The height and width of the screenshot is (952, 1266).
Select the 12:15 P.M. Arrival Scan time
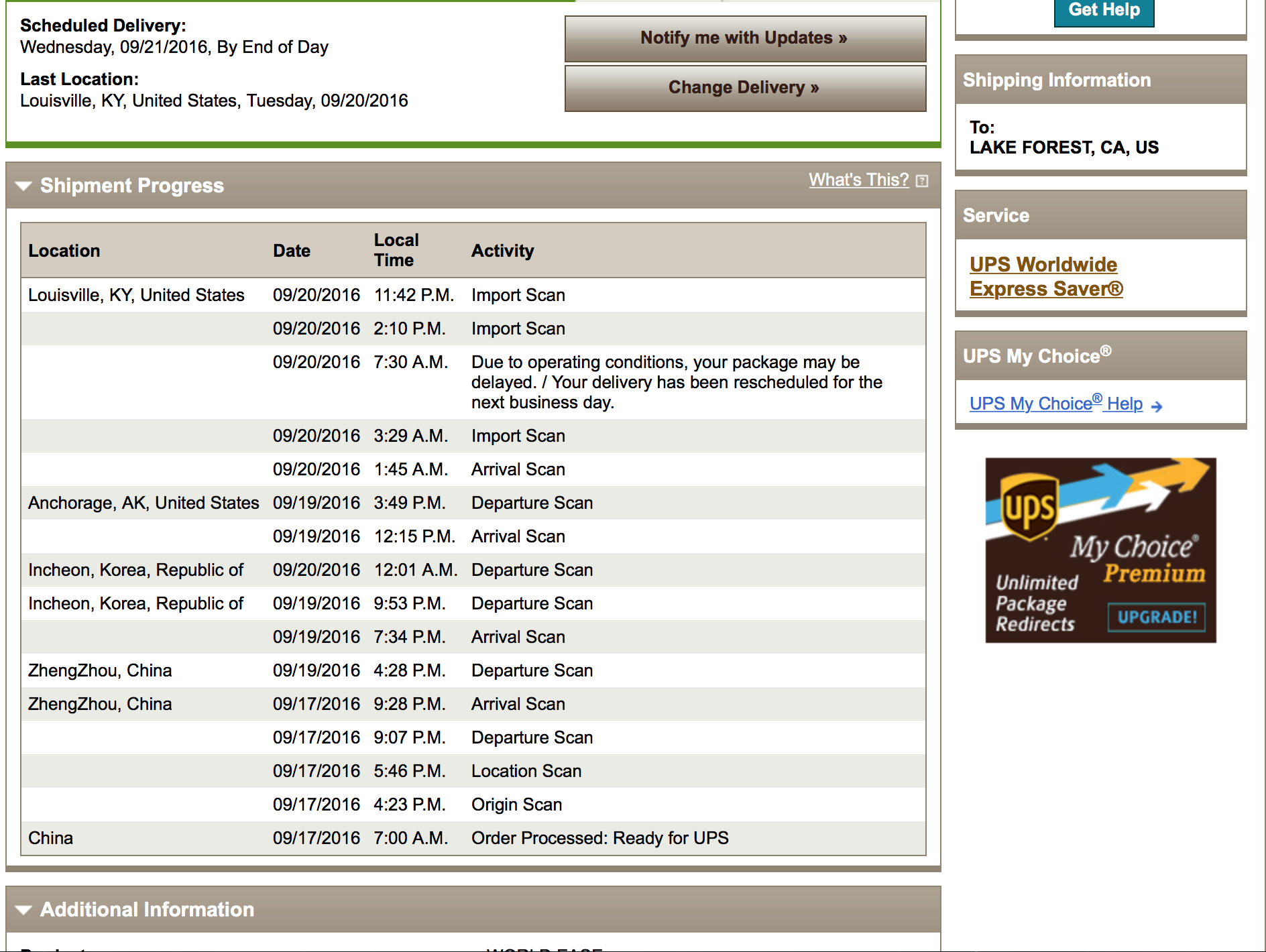414,536
